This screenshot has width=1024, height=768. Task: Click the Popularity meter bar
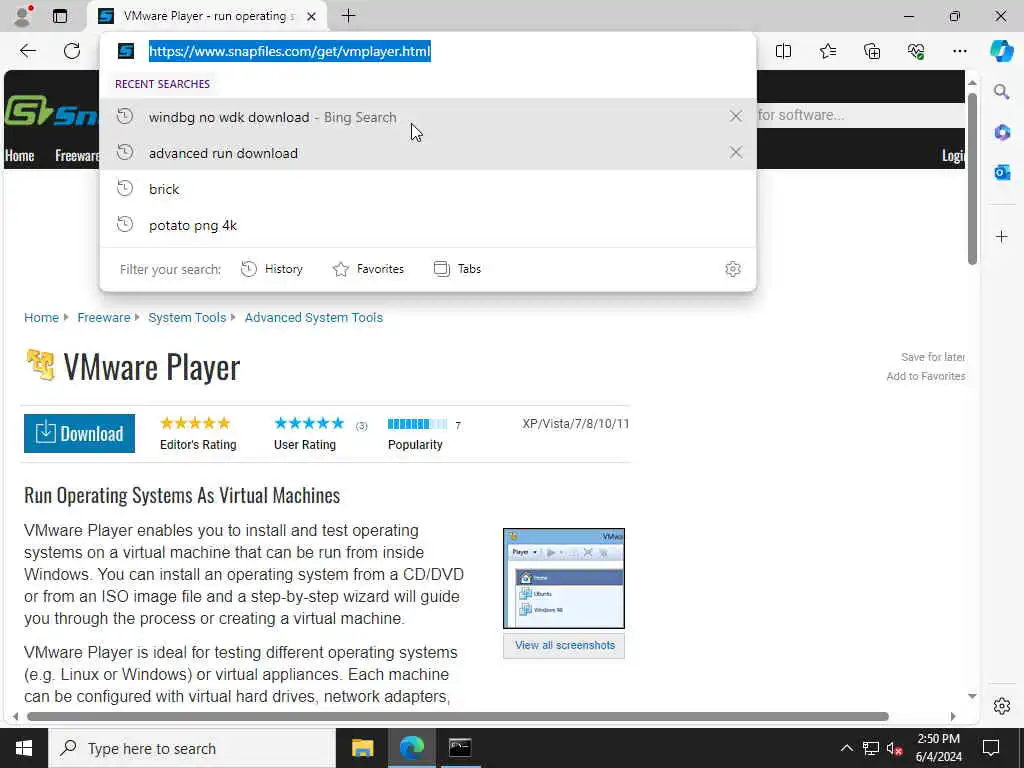tap(417, 424)
